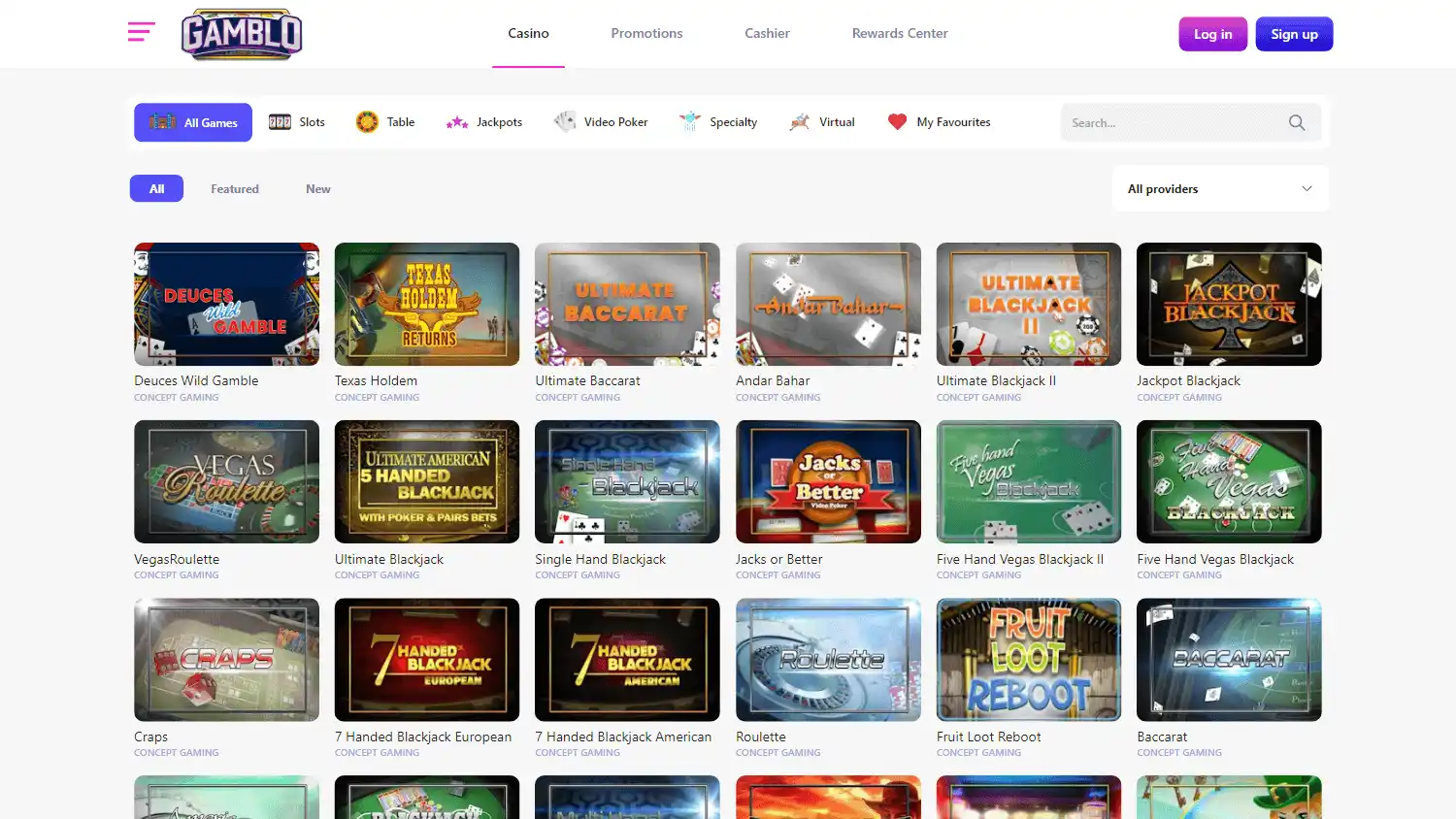Open the Promotions page
Screen dimensions: 1456x819
[x=646, y=33]
